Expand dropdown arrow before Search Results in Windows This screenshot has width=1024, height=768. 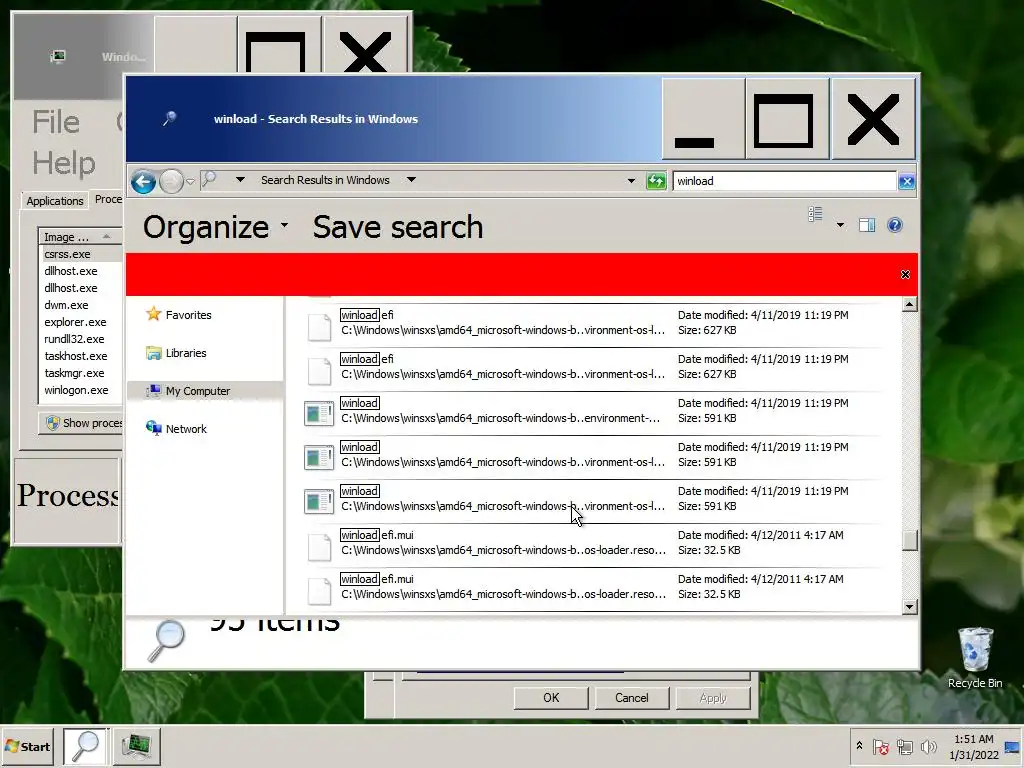click(240, 180)
